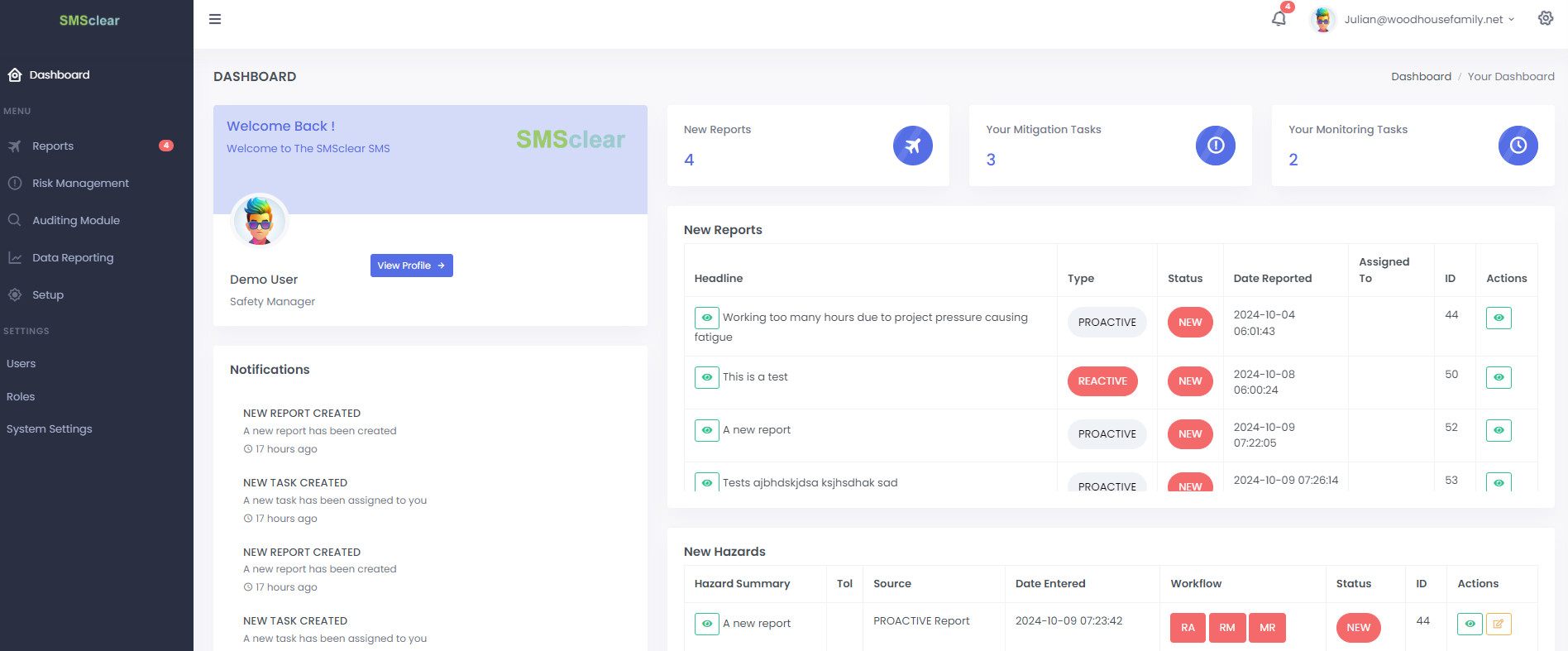The width and height of the screenshot is (1568, 651).
Task: Click the red RA workflow badge
Action: [1187, 628]
